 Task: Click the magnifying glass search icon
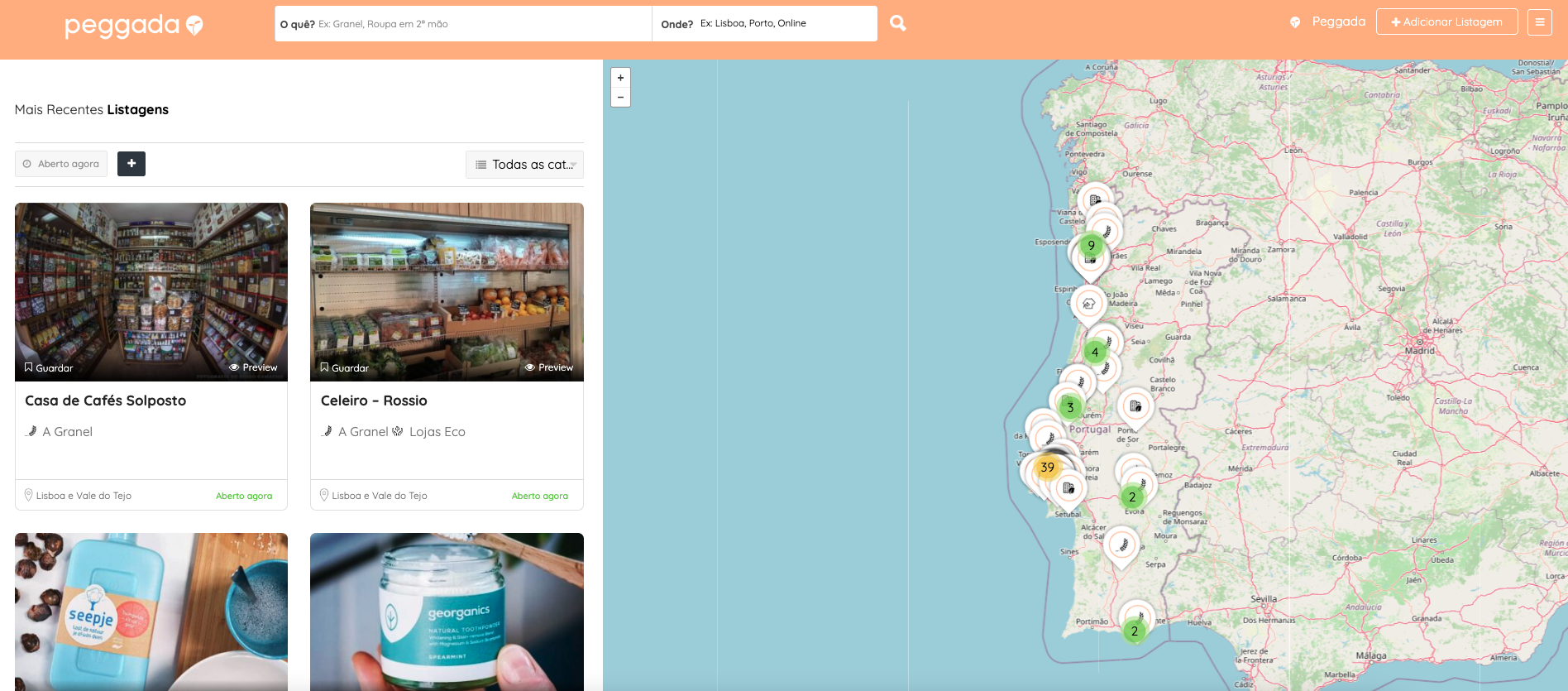[897, 23]
